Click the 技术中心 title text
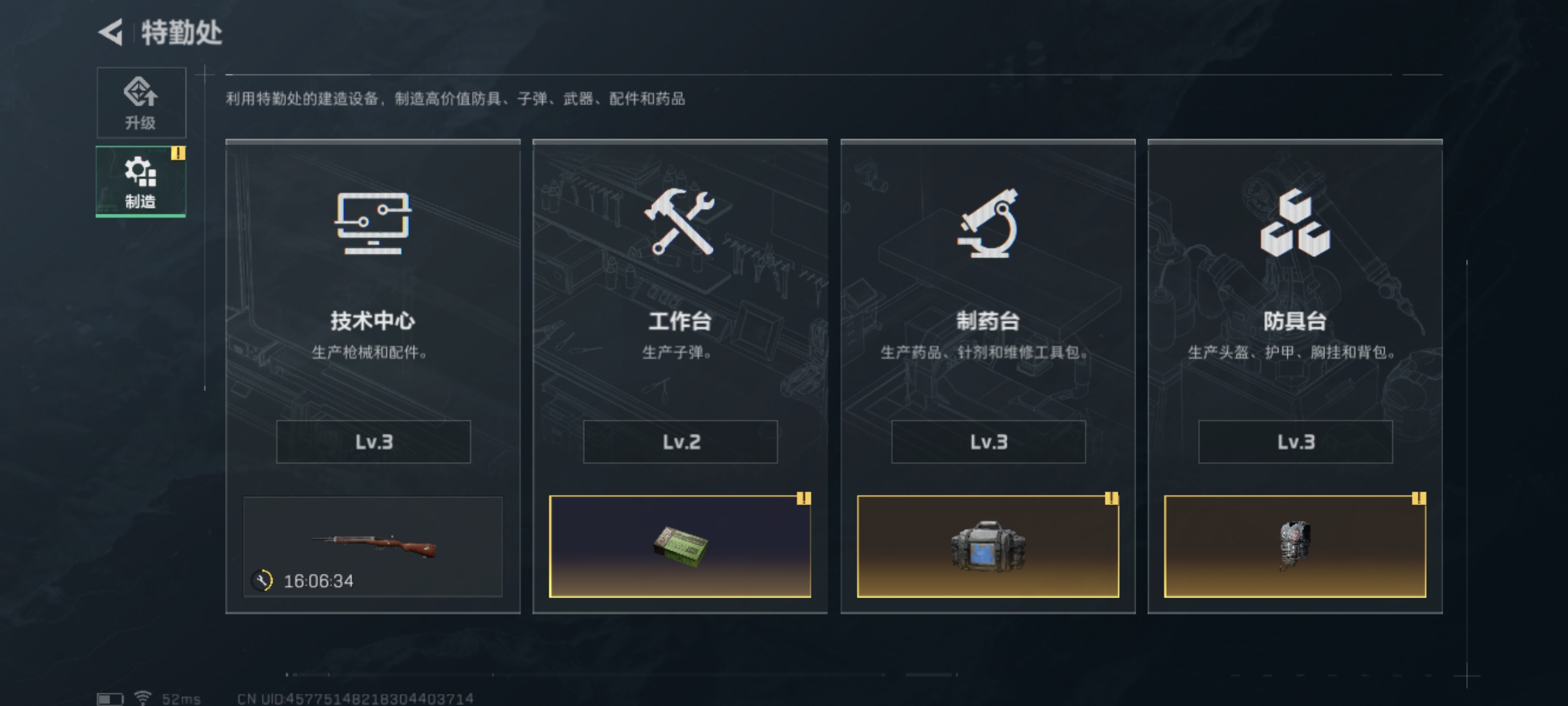 point(372,321)
